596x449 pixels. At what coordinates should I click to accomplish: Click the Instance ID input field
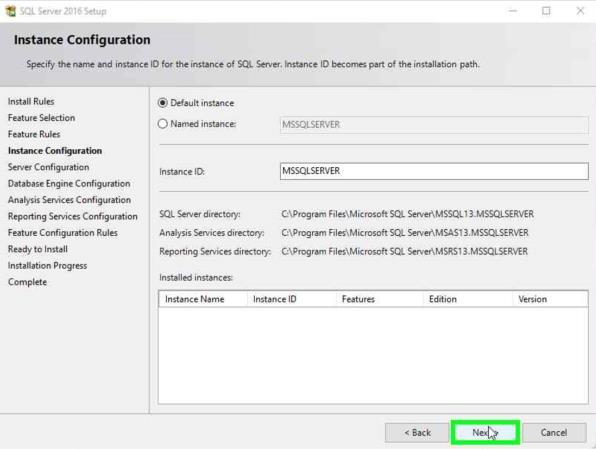pos(434,171)
